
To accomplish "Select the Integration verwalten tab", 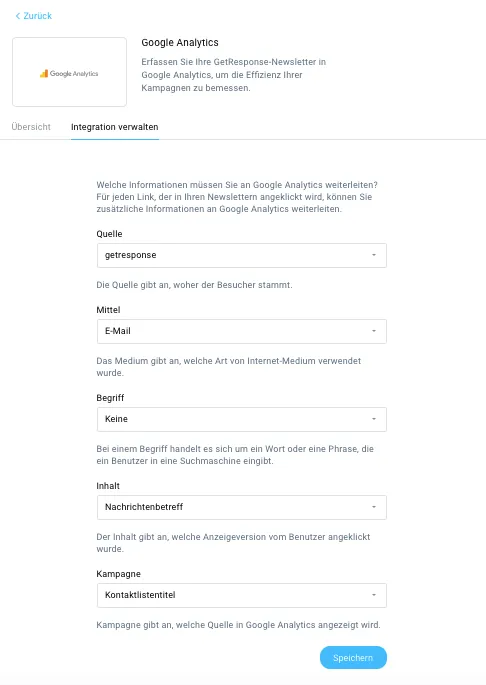I will [115, 127].
